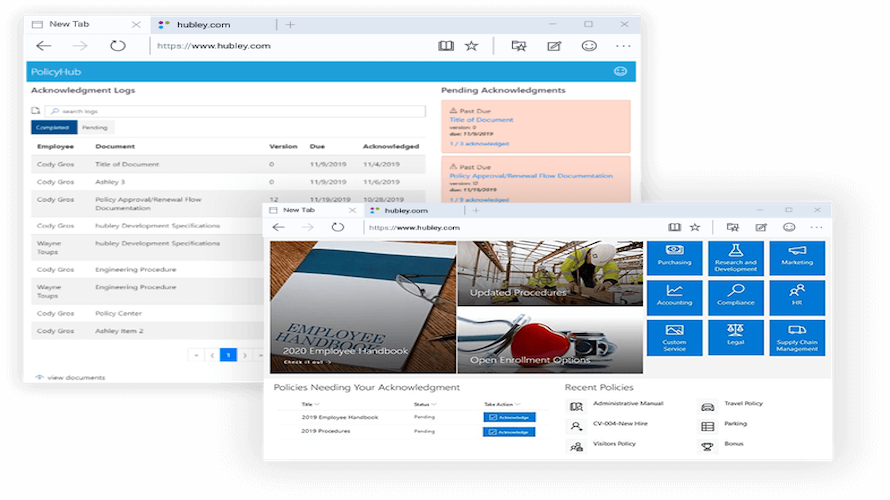Select the Completed logs tab
The image size is (890, 500).
[x=54, y=128]
